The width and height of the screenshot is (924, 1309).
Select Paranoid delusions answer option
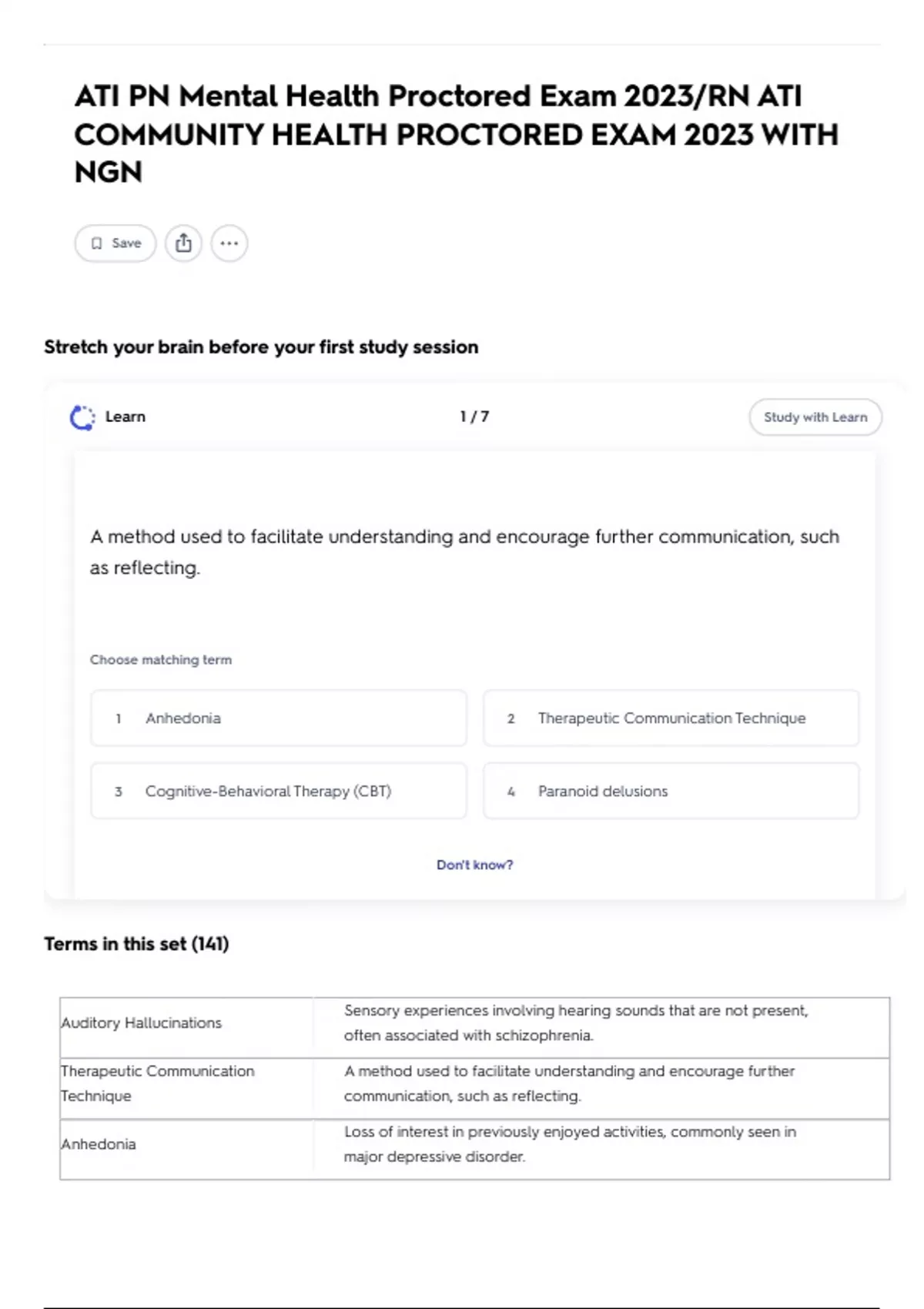pos(671,791)
